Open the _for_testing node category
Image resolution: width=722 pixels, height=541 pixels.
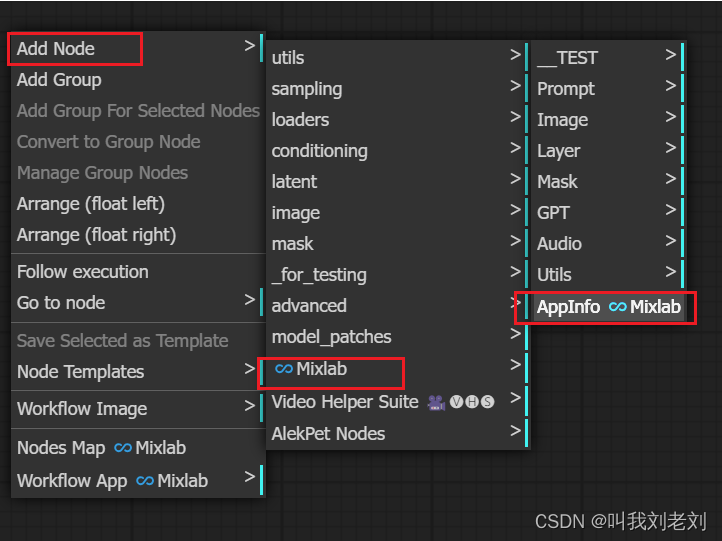pos(397,275)
